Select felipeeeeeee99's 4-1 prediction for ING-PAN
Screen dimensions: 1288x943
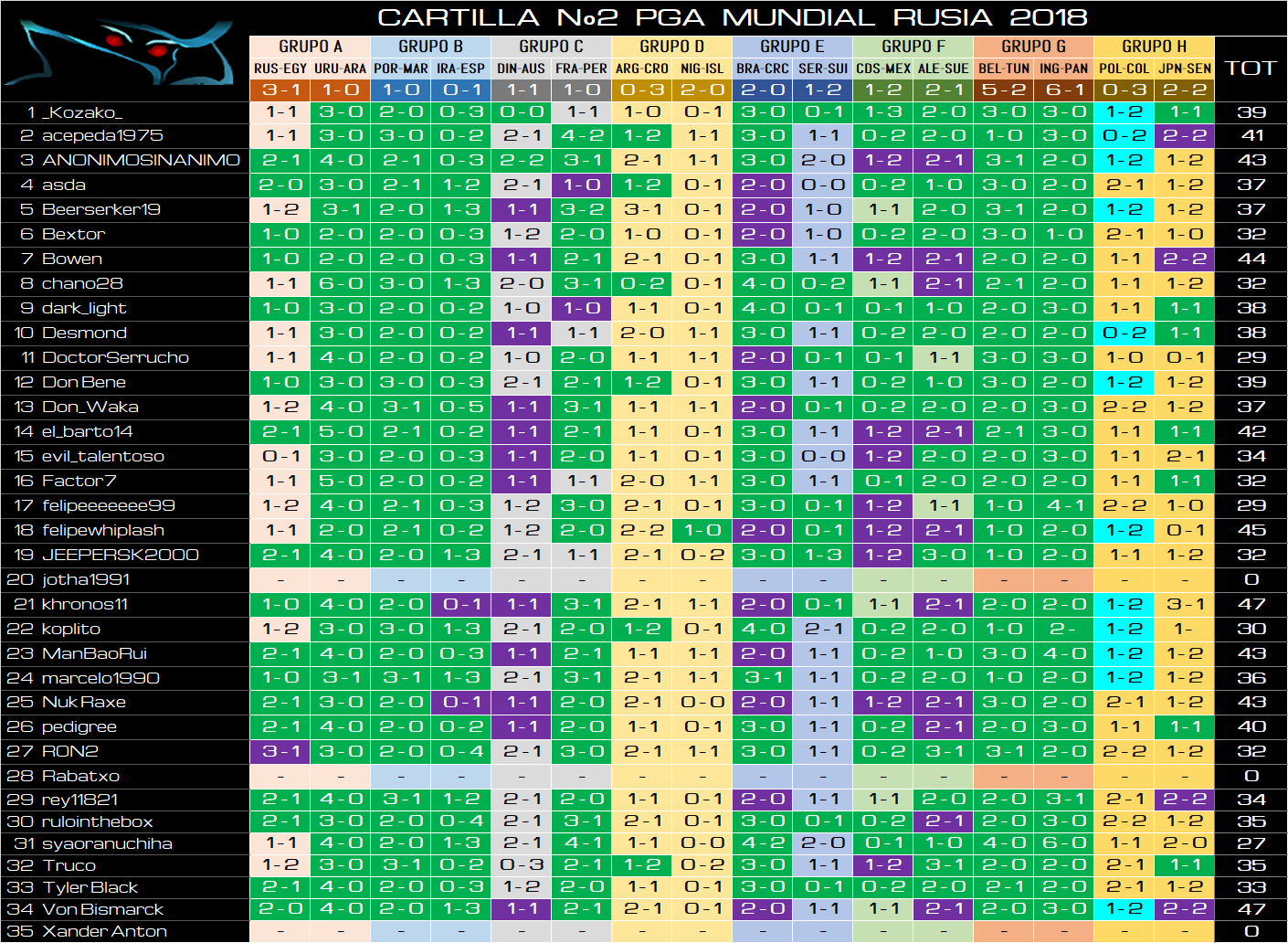click(1064, 505)
